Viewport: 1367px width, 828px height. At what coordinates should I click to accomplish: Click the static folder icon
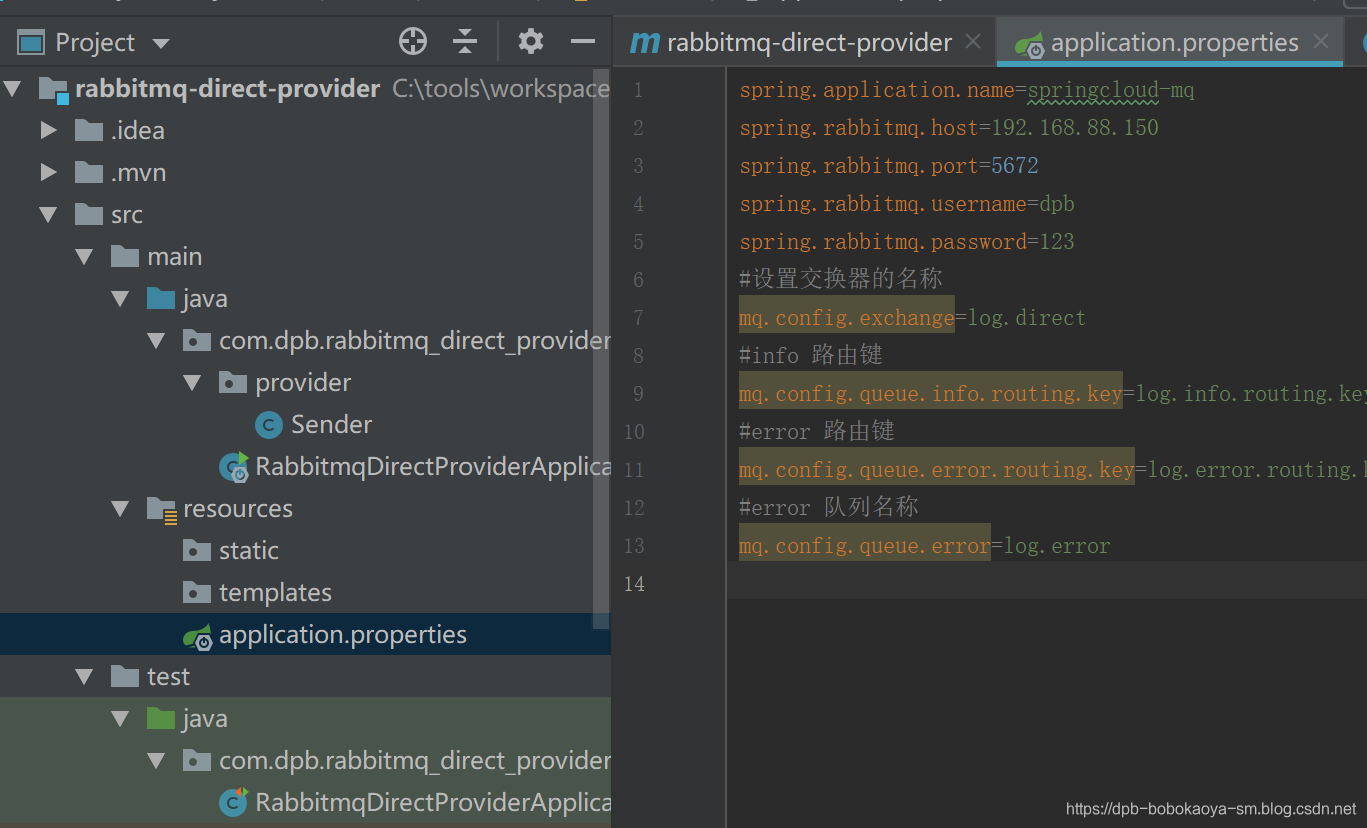(x=197, y=551)
